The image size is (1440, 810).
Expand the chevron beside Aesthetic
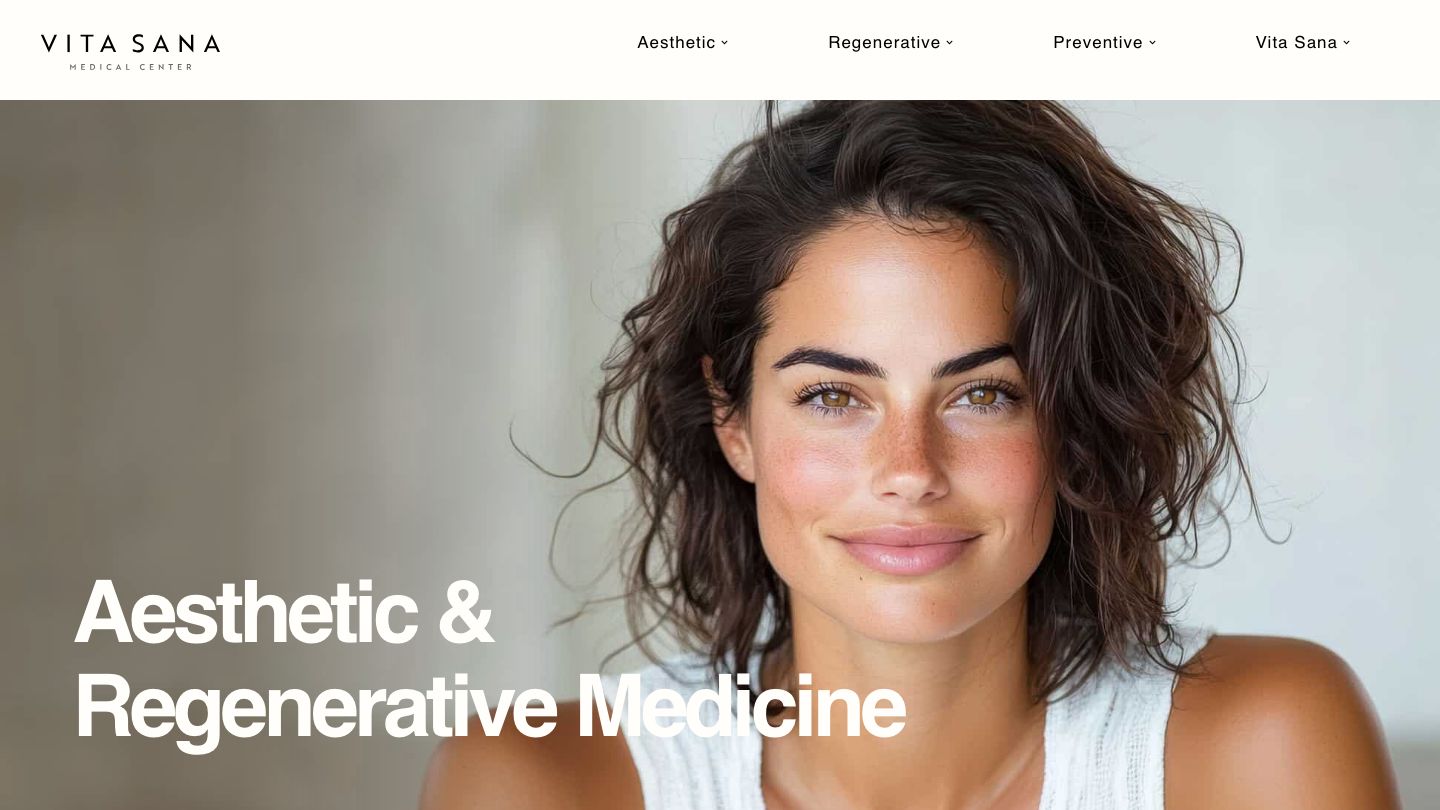725,42
